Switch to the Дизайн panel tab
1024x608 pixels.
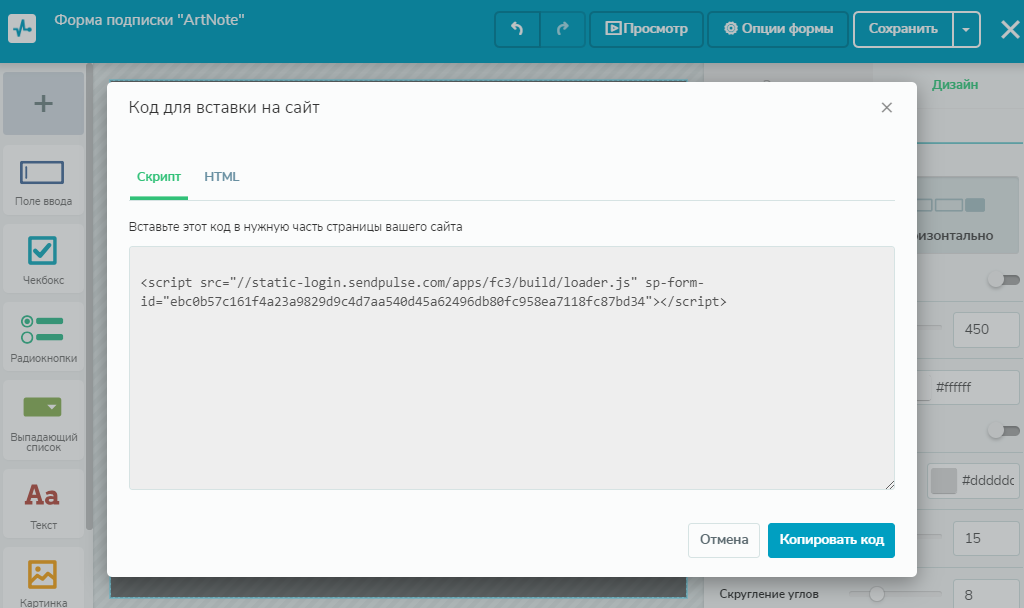[955, 85]
